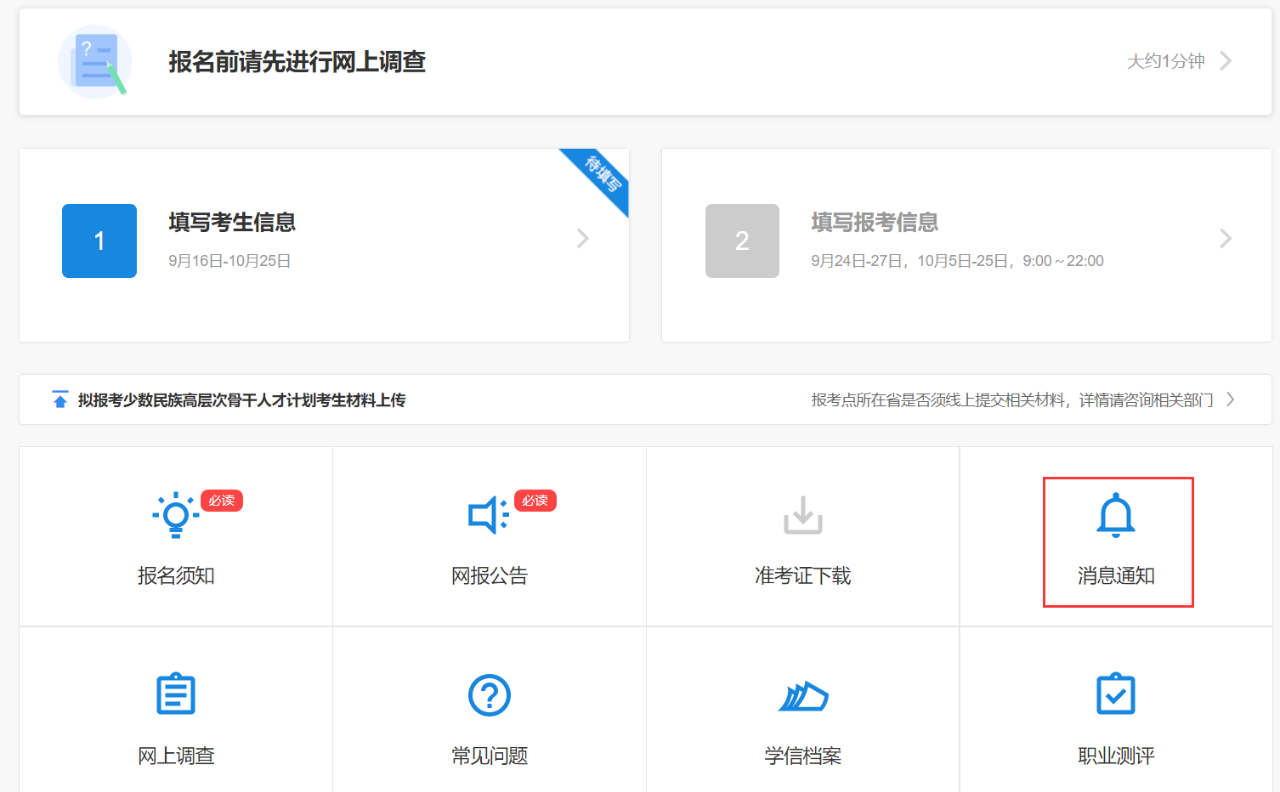Select step 1 blue number box
Viewport: 1280px width, 792px height.
click(x=99, y=241)
